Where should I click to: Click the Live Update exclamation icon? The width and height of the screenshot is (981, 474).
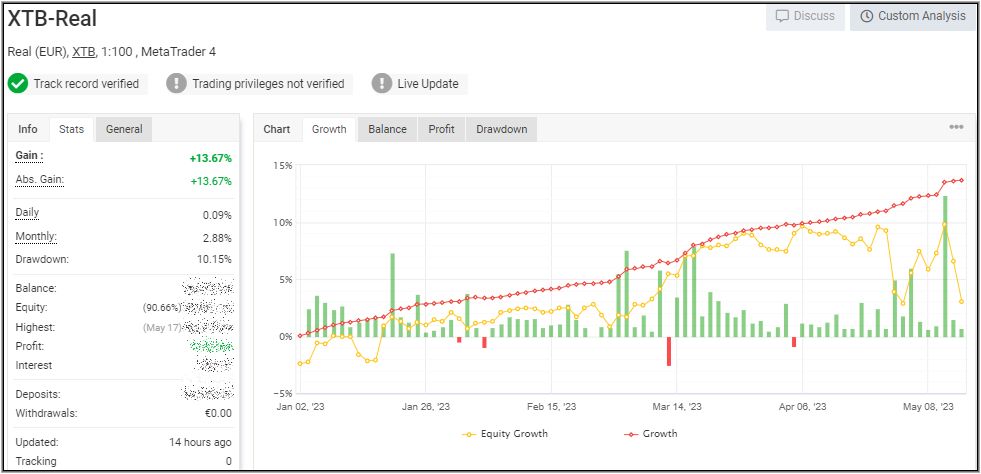(381, 84)
